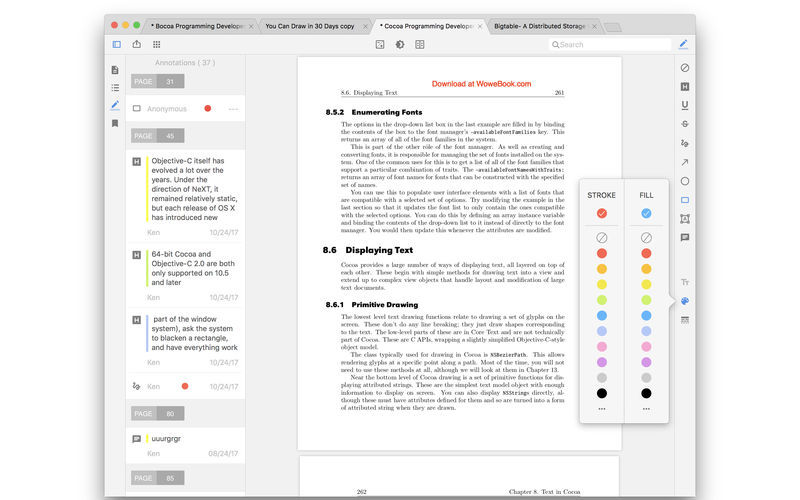Toggle the night-mode brightness icon

pos(400,44)
